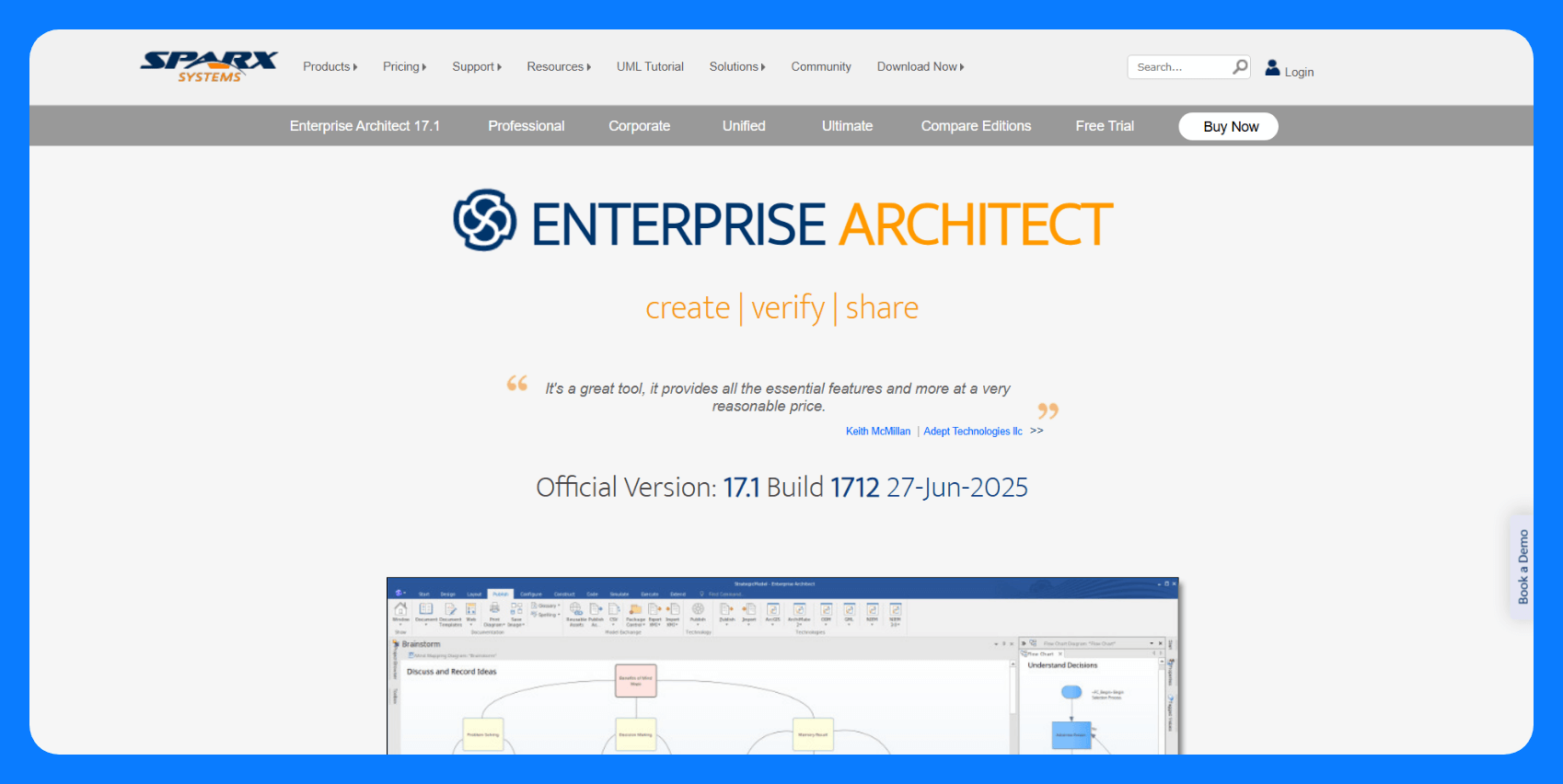
Task: Click the user silhouette icon beside Login
Action: tap(1272, 67)
